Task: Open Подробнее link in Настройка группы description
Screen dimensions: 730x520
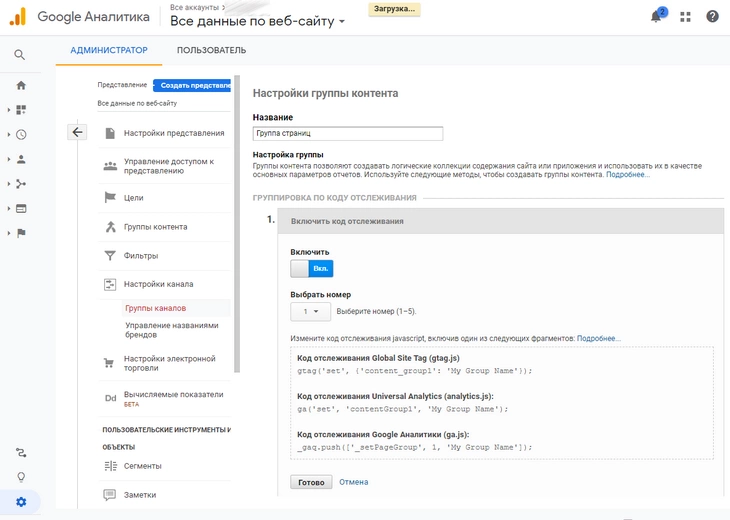Action: coord(628,175)
